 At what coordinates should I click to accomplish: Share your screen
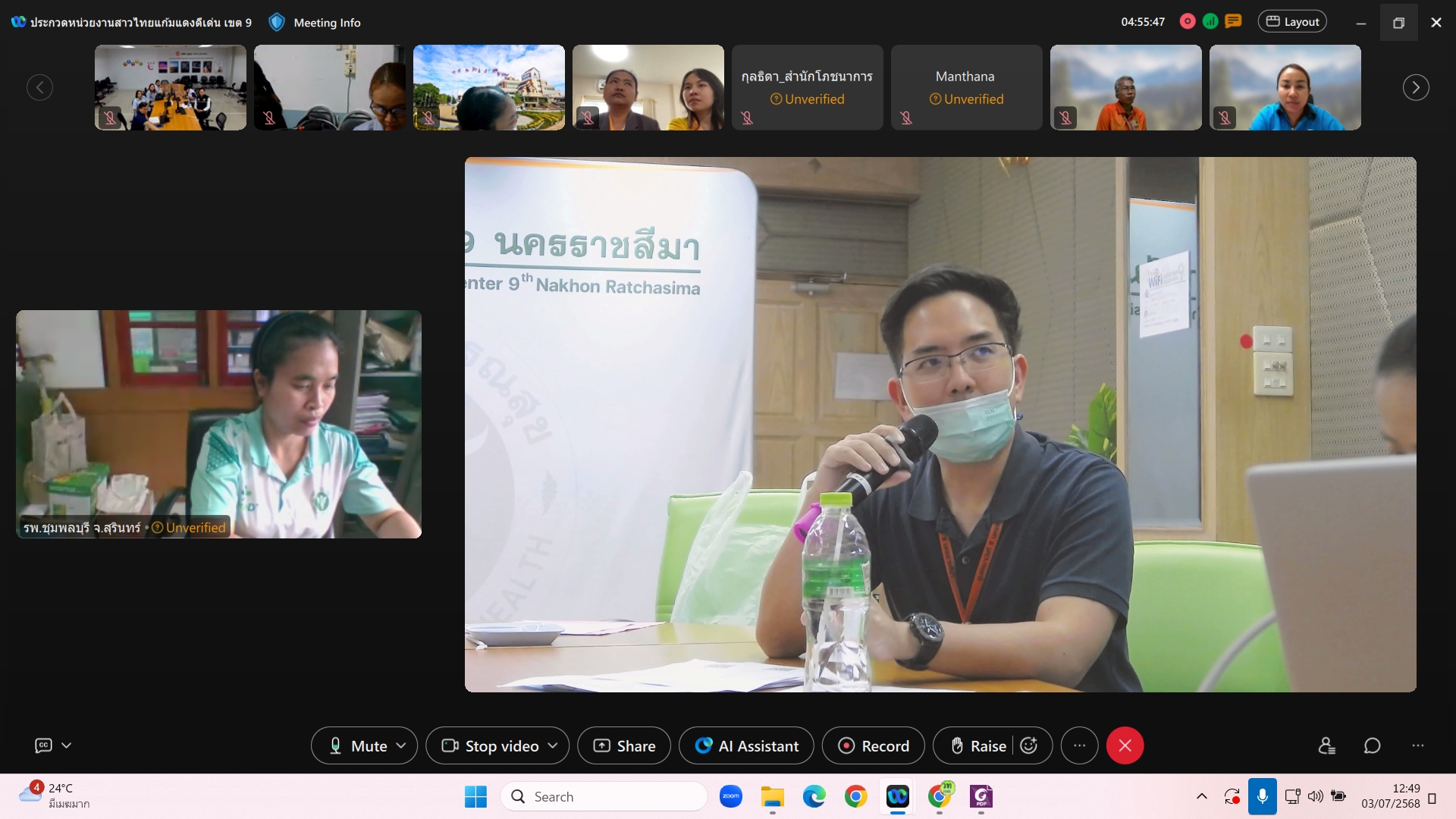(x=624, y=746)
